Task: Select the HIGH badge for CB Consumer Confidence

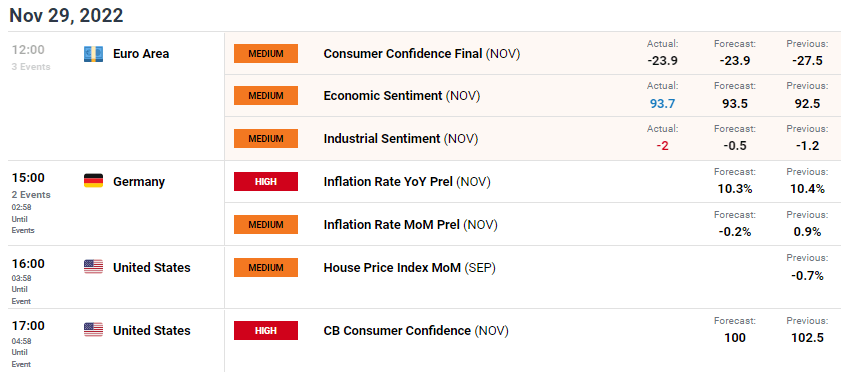Action: tap(265, 330)
